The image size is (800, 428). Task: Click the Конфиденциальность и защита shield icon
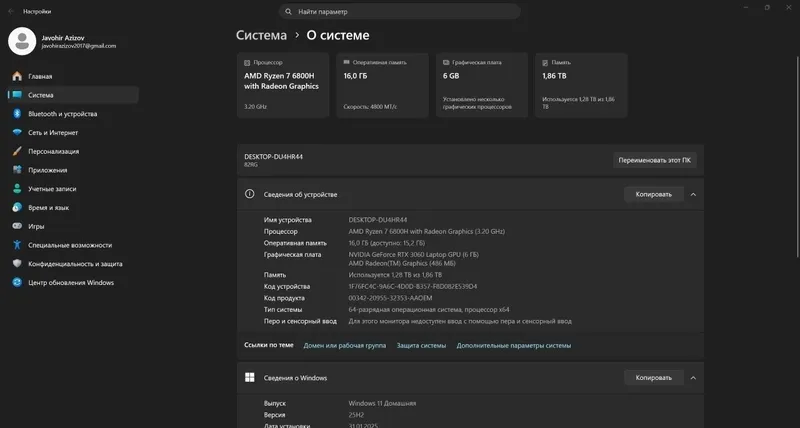[x=17, y=264]
